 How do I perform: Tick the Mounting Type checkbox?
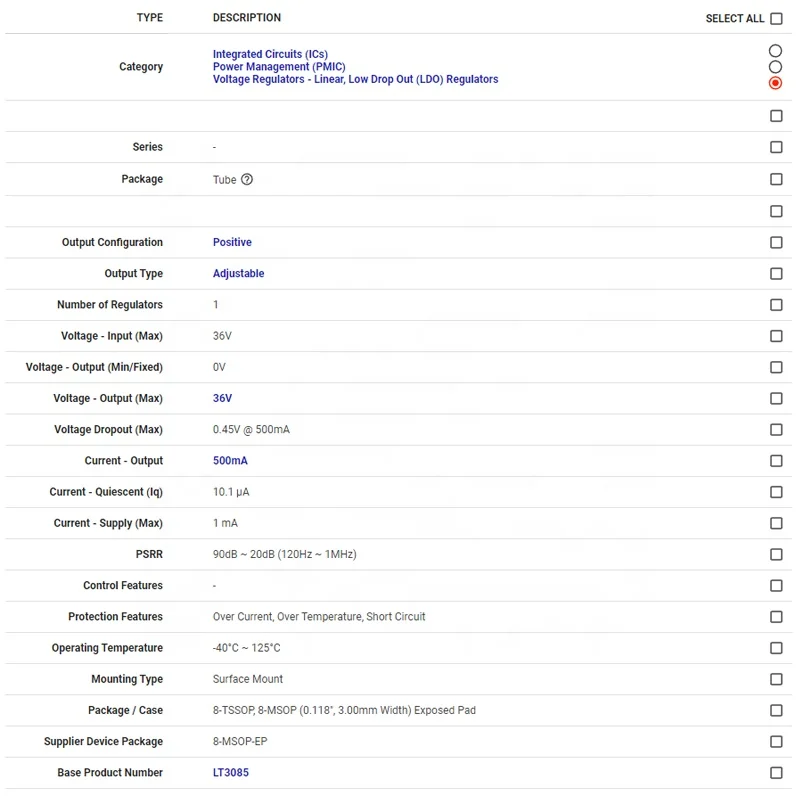click(x=776, y=680)
